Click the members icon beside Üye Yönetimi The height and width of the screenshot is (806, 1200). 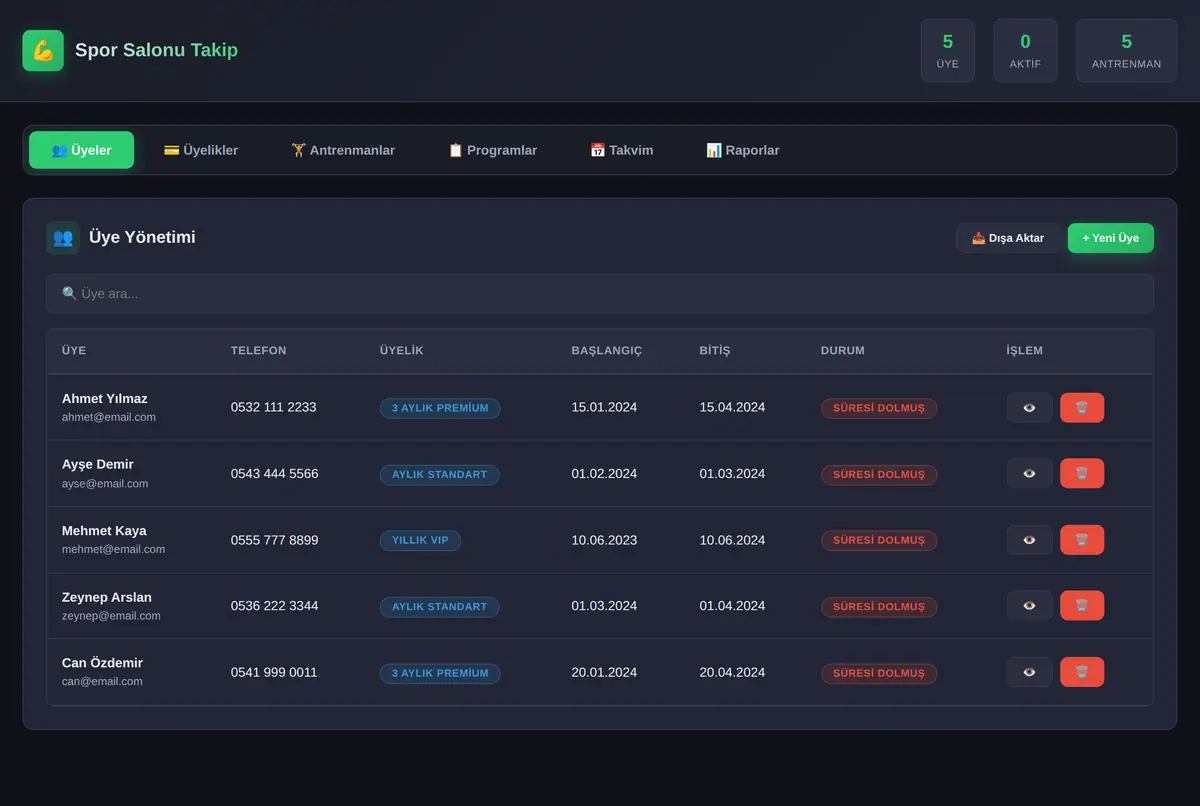click(63, 238)
